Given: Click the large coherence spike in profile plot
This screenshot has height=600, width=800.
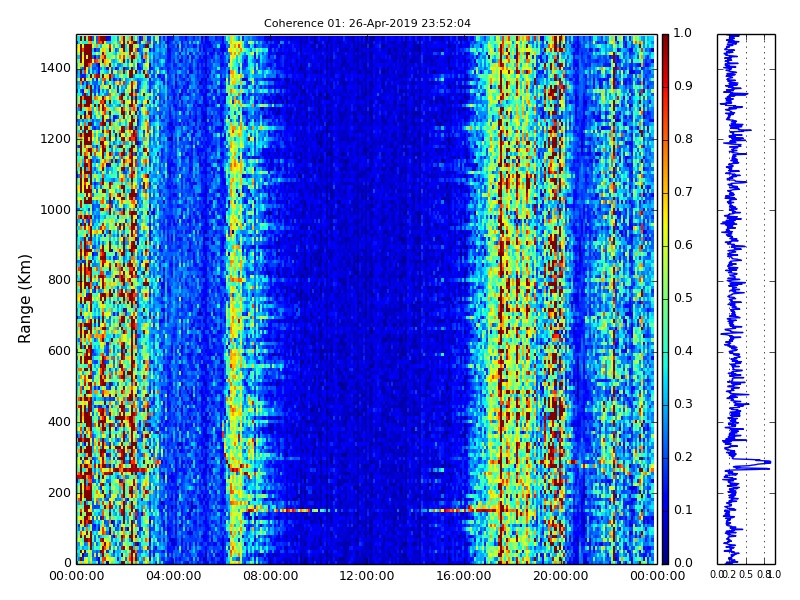Looking at the screenshot, I should [x=755, y=464].
